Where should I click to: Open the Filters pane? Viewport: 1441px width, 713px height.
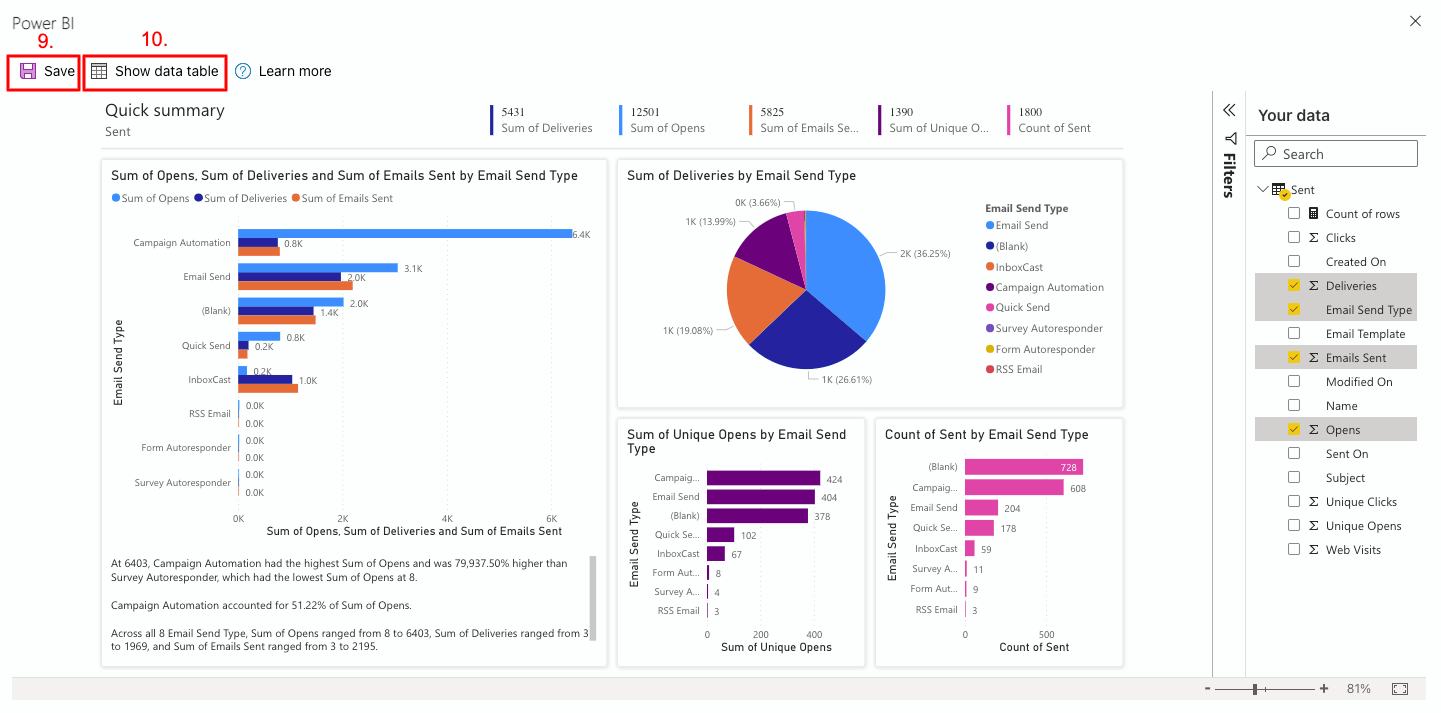pos(1230,175)
